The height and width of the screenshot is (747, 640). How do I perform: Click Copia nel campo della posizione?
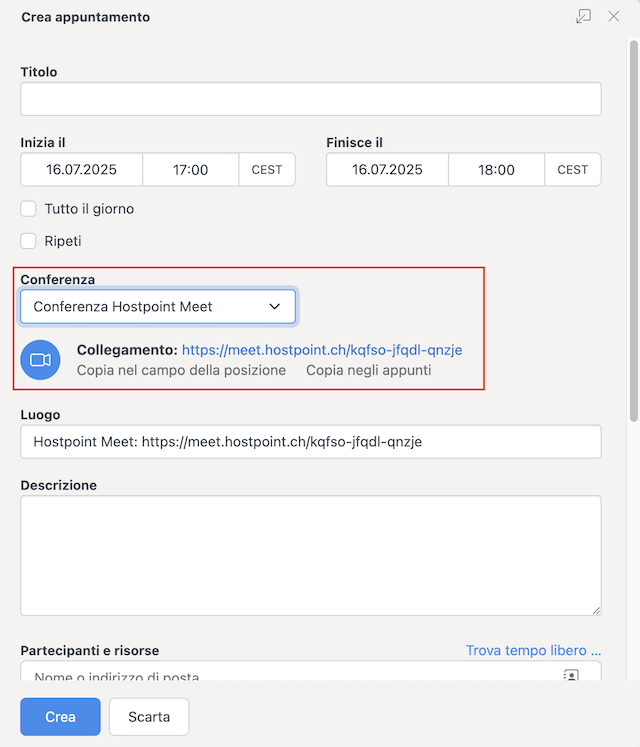tap(181, 370)
